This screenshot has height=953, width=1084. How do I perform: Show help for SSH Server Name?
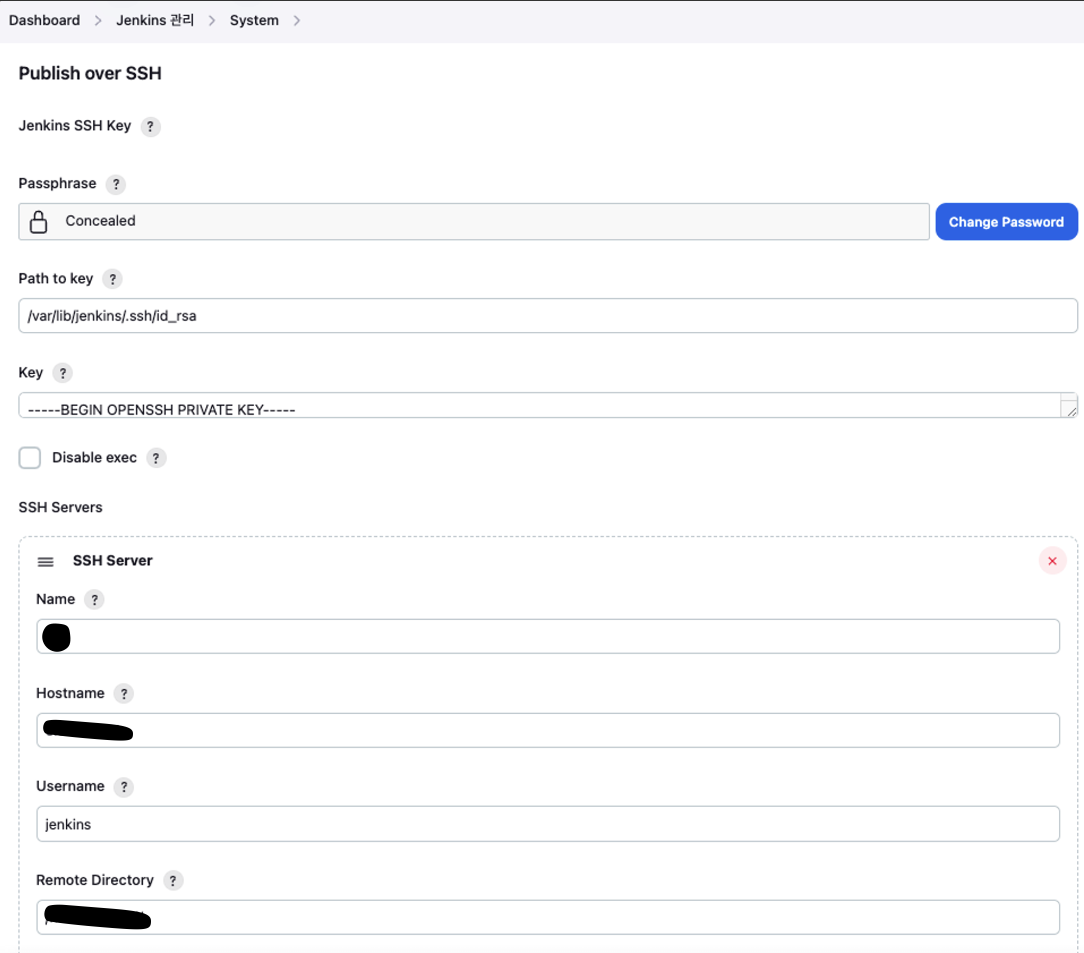point(94,600)
